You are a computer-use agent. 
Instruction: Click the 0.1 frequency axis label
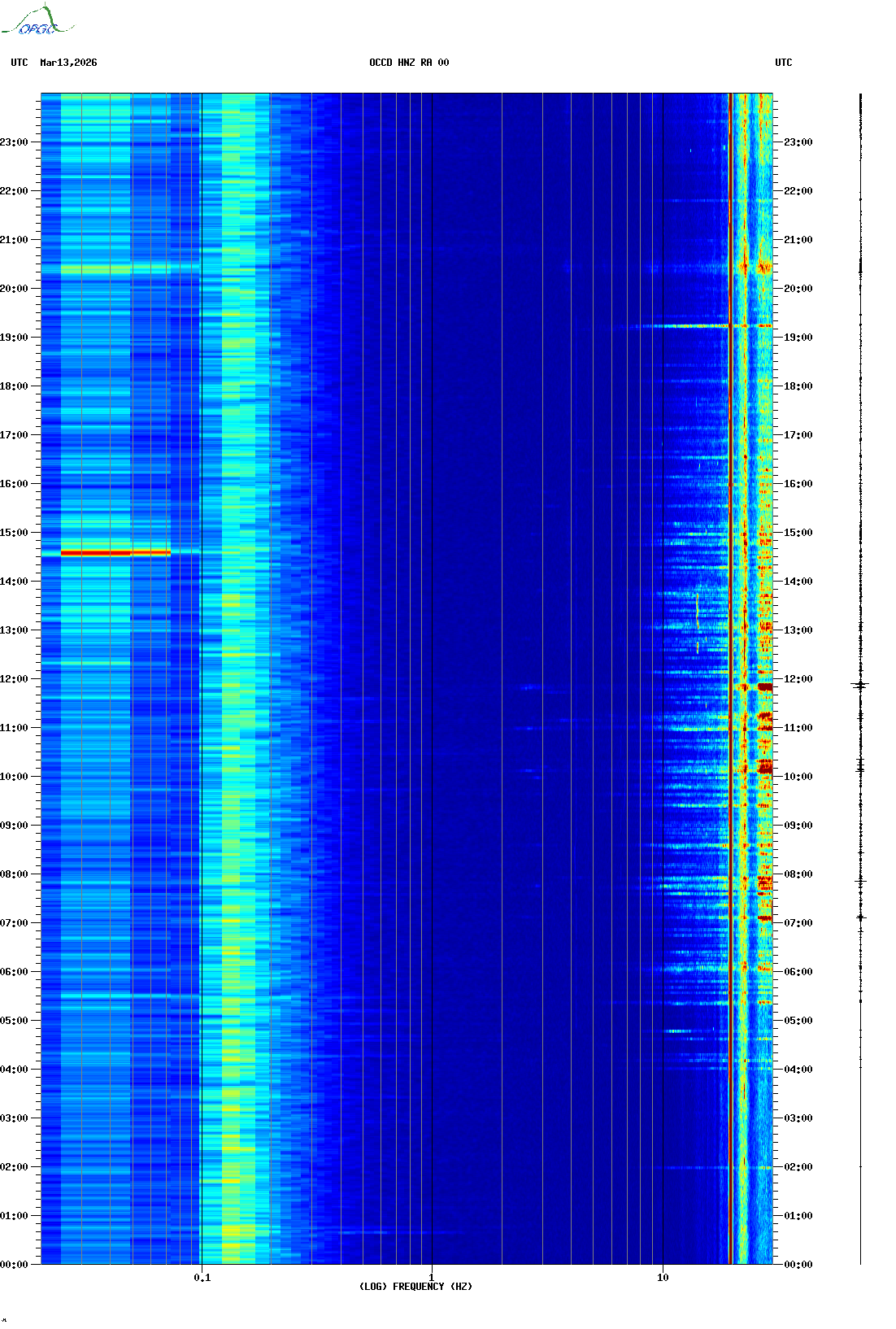(x=202, y=1278)
